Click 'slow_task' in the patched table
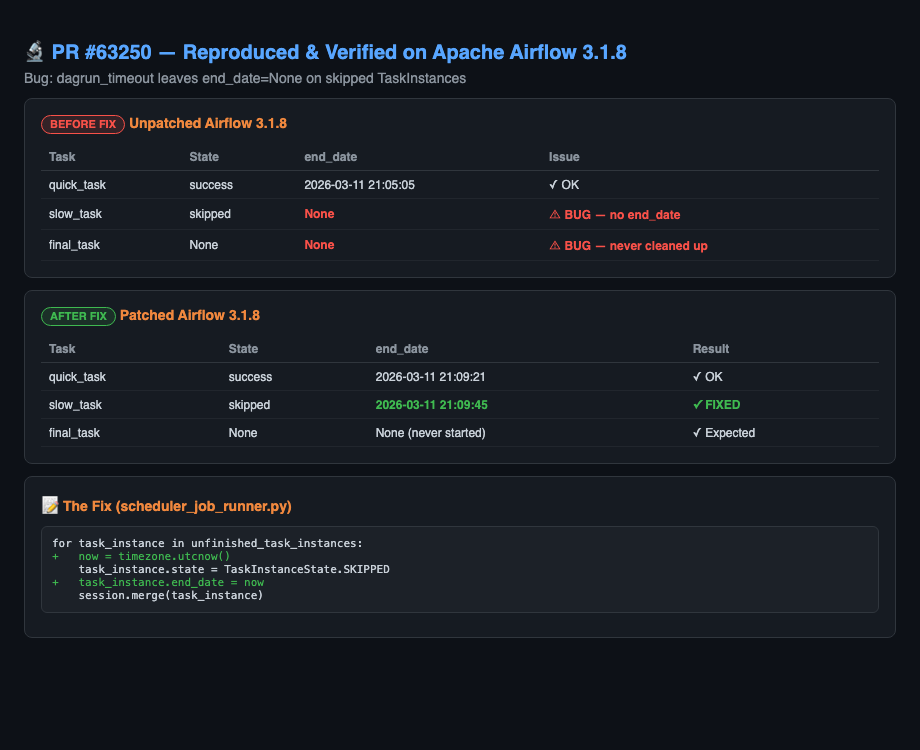Screen dimensions: 920x750 [75, 405]
